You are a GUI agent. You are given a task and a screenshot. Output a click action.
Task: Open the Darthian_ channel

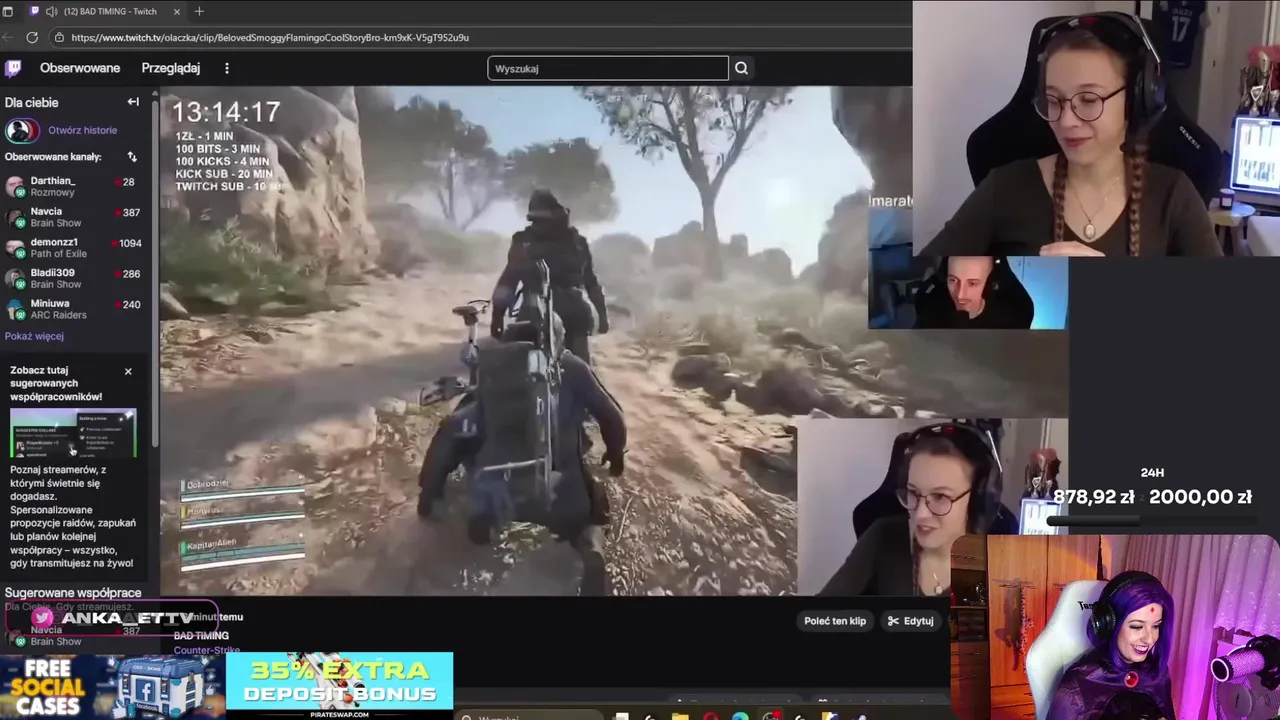(x=75, y=186)
